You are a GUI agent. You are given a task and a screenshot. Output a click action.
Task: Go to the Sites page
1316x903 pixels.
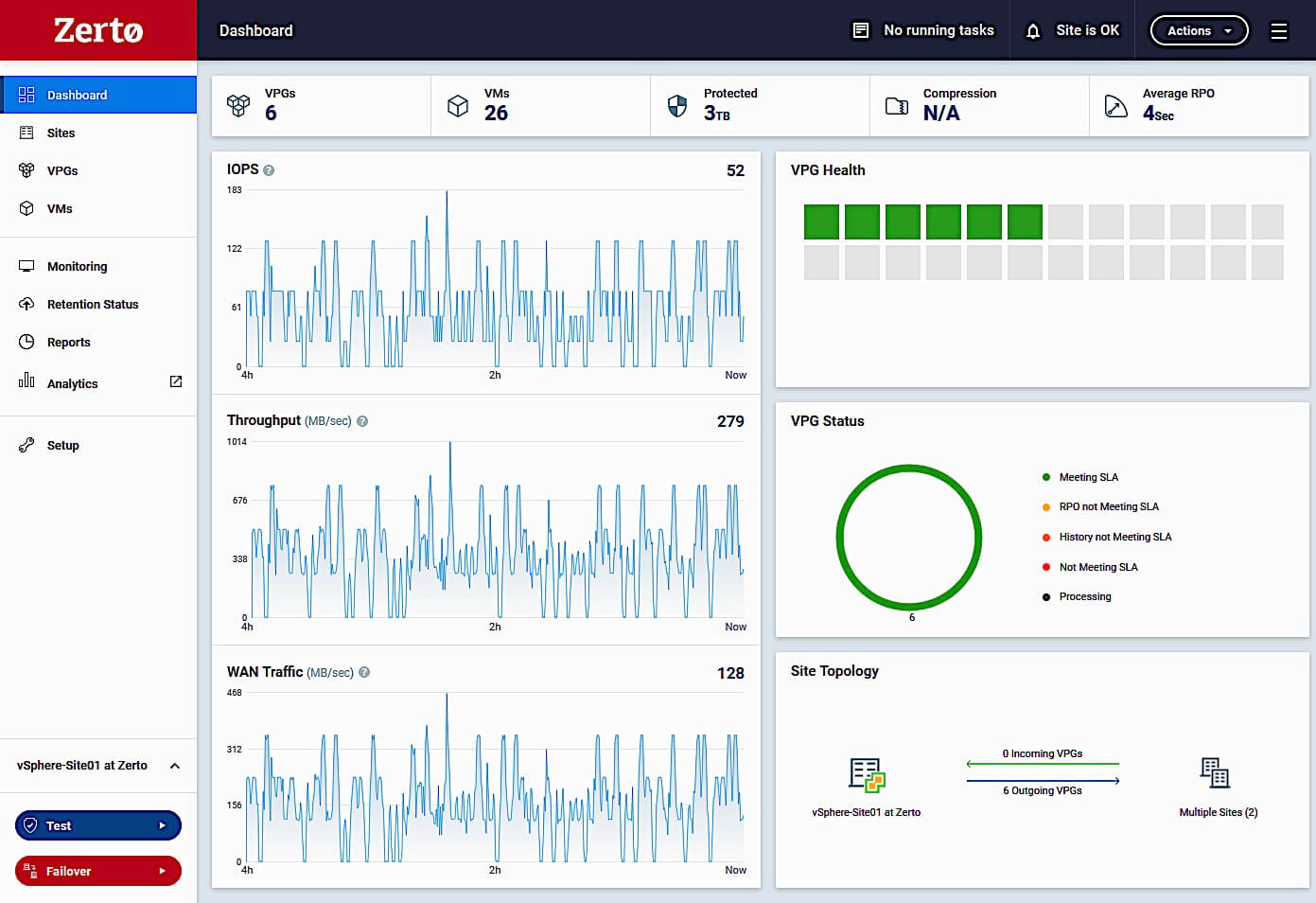(98, 133)
